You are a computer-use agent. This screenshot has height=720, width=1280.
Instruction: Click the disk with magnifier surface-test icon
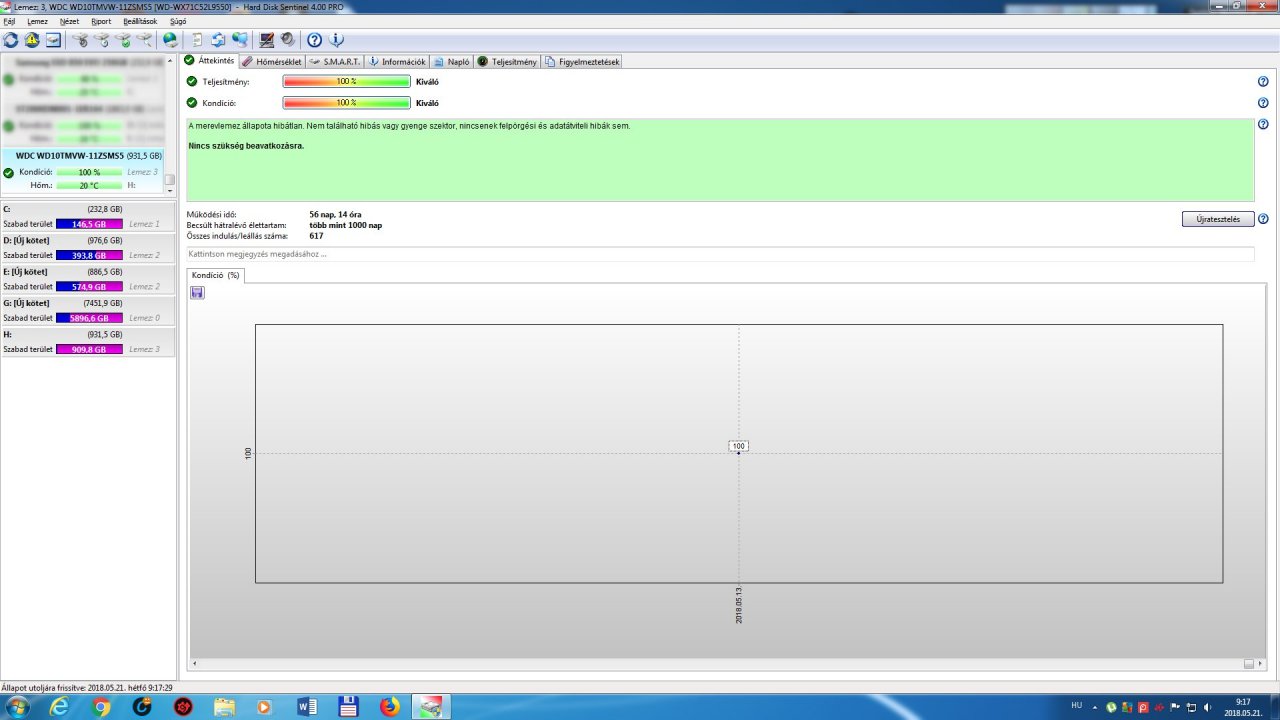click(x=144, y=40)
